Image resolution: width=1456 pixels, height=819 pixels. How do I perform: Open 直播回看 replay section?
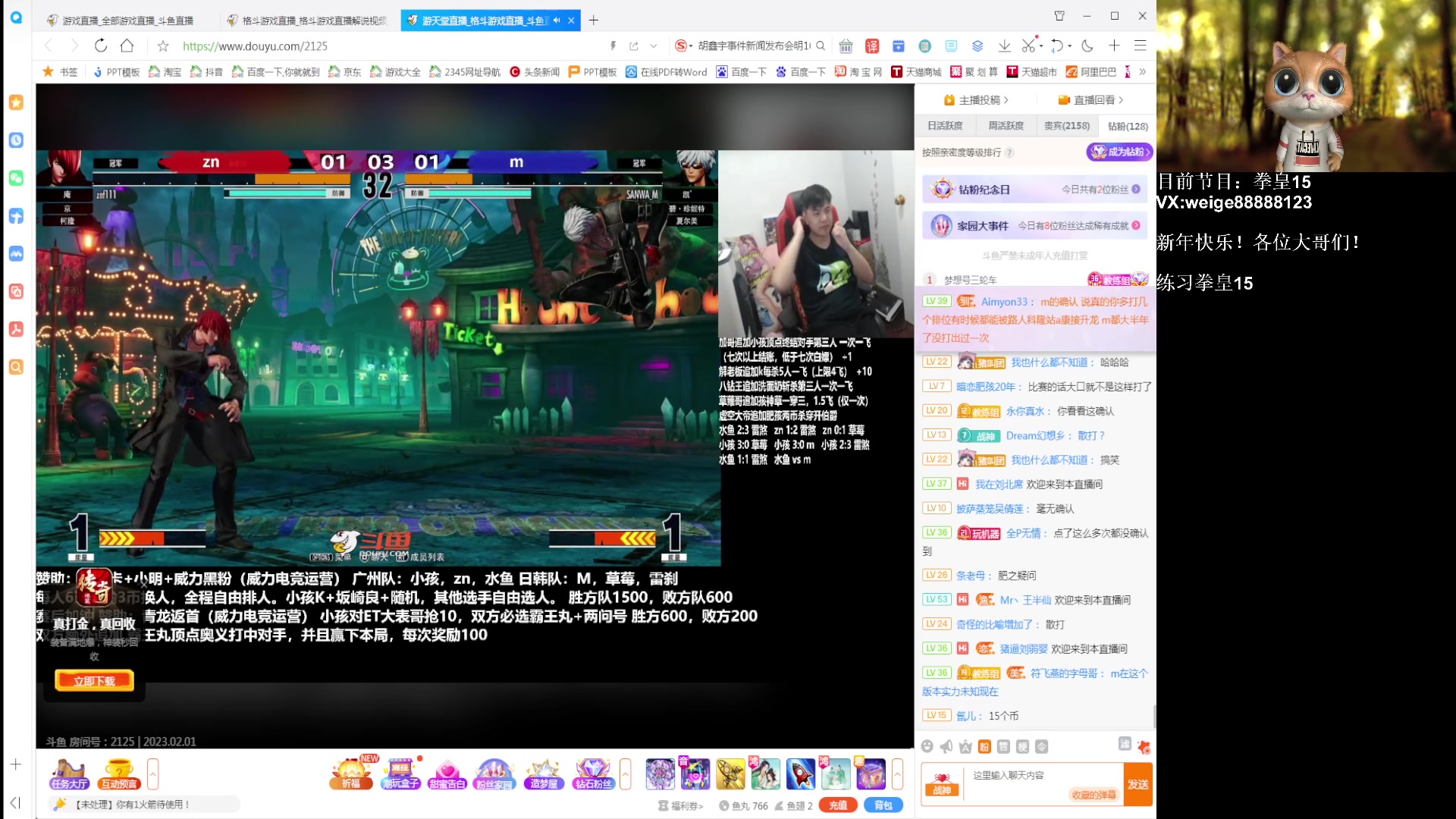[x=1090, y=100]
